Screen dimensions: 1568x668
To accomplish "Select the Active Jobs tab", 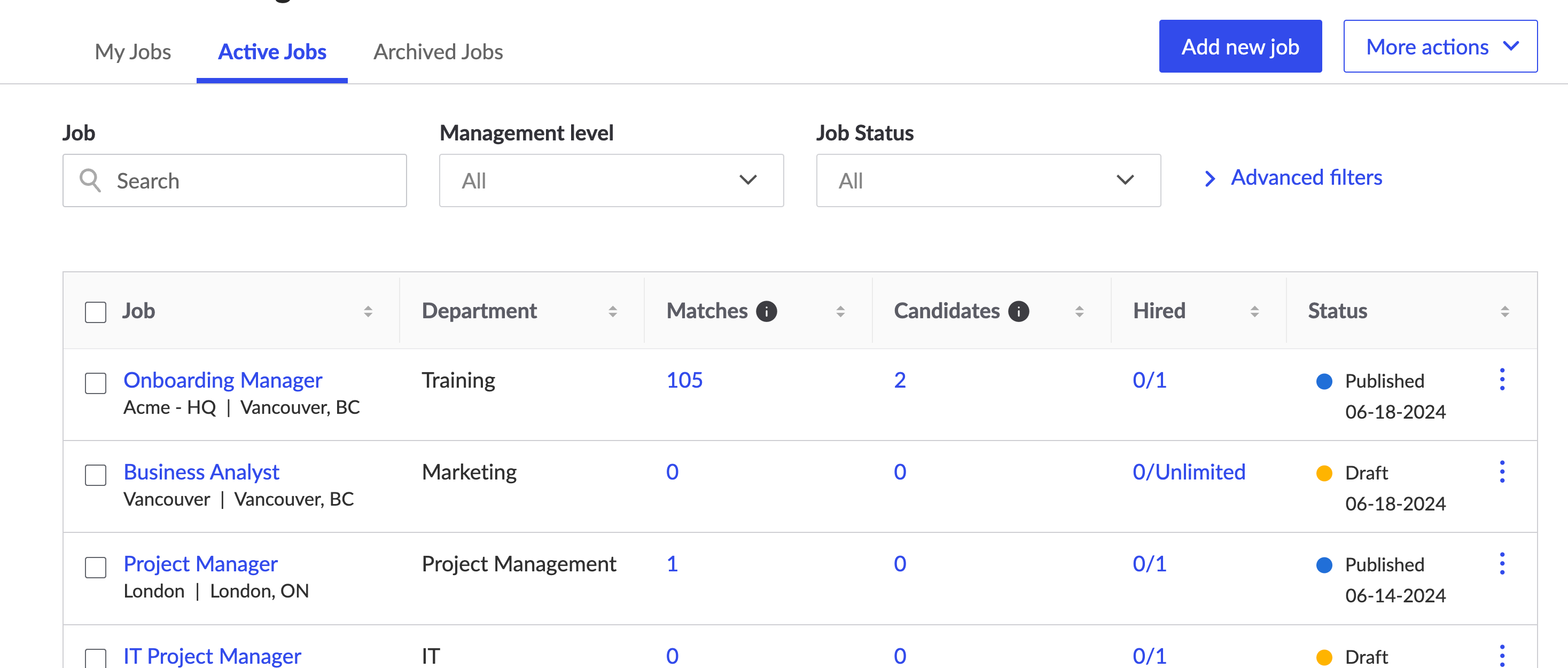I will pos(272,52).
